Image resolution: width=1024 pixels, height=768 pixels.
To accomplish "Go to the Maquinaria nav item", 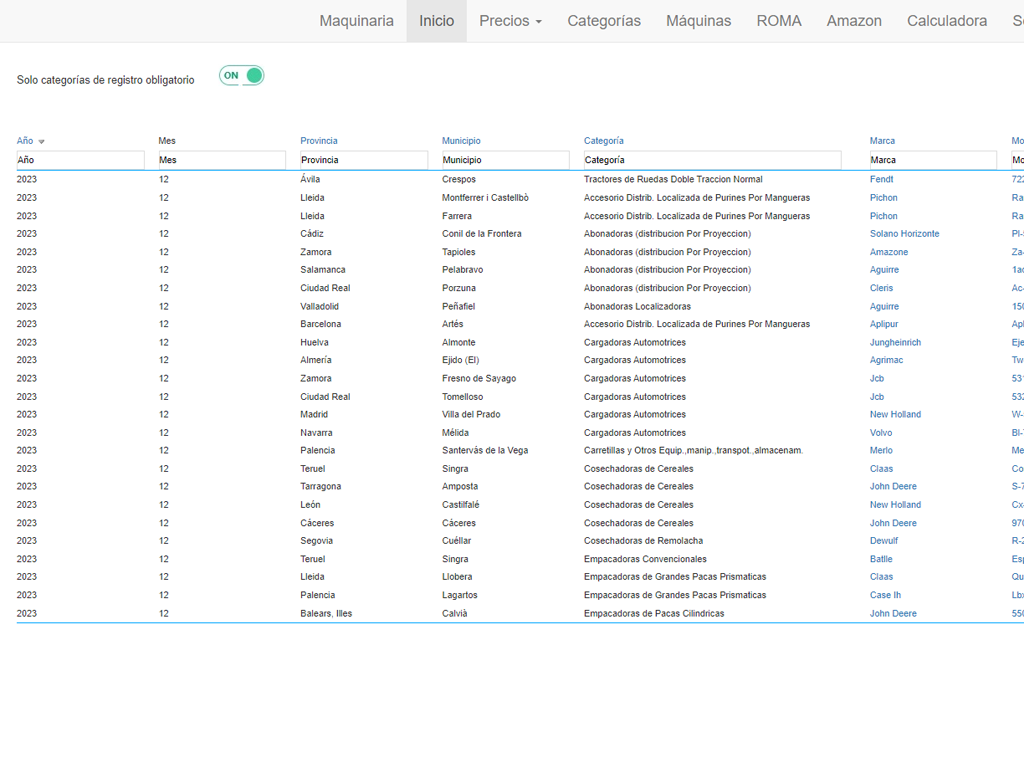I will [x=357, y=21].
